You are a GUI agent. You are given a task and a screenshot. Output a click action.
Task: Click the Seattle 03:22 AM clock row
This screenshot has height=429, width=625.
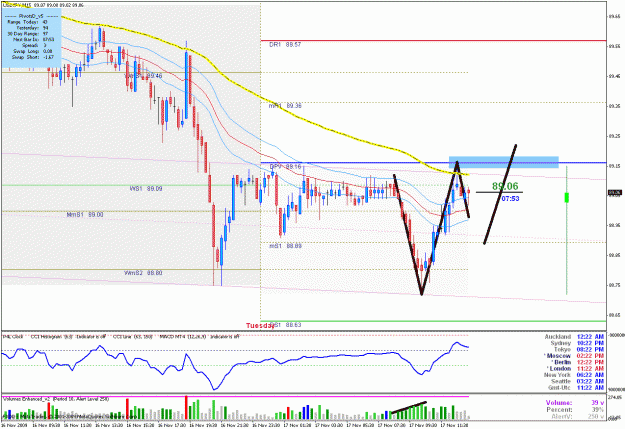pyautogui.click(x=578, y=382)
